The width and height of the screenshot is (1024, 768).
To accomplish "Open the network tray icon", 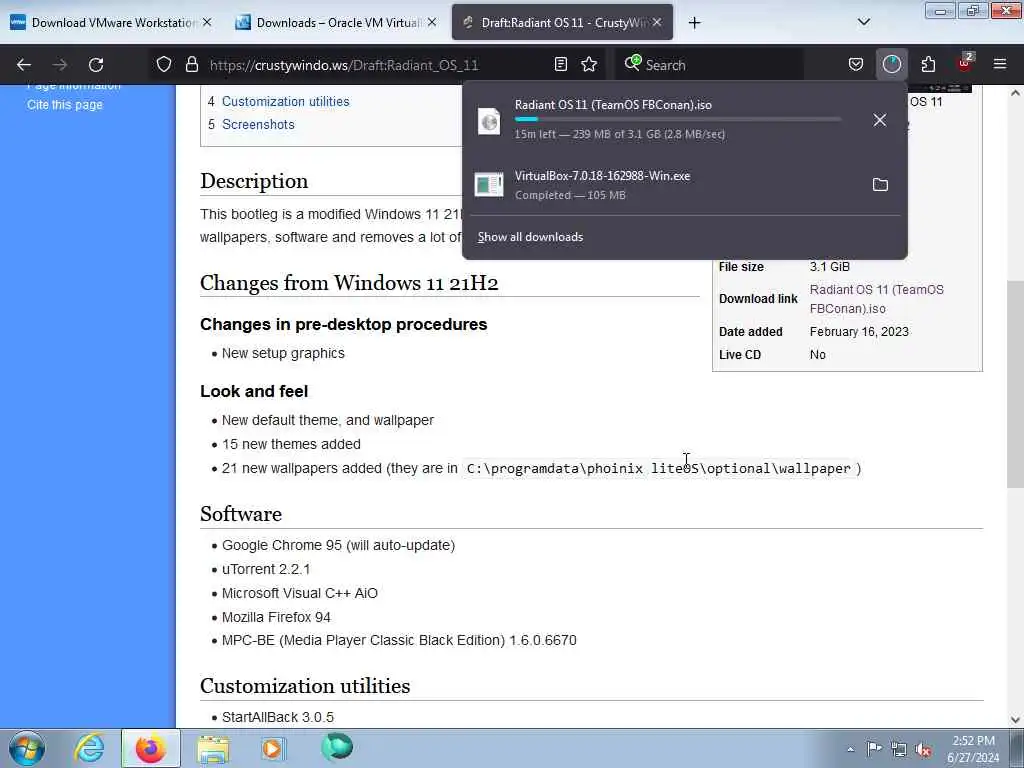I will [x=899, y=749].
